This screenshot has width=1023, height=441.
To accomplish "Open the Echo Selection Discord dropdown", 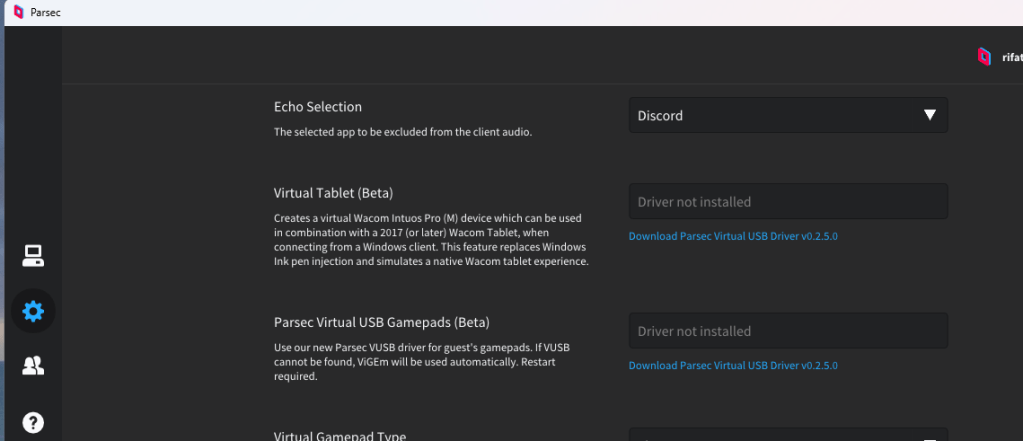I will [x=788, y=115].
